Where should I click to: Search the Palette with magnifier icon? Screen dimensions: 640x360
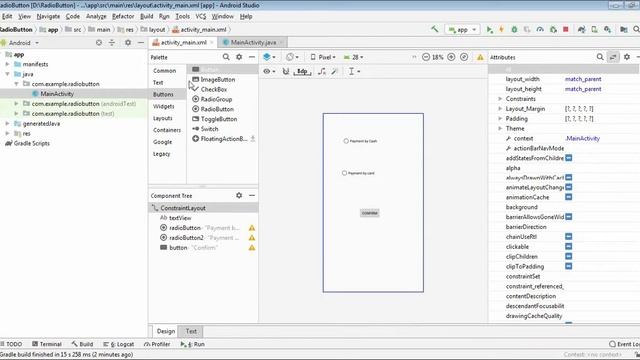point(226,57)
